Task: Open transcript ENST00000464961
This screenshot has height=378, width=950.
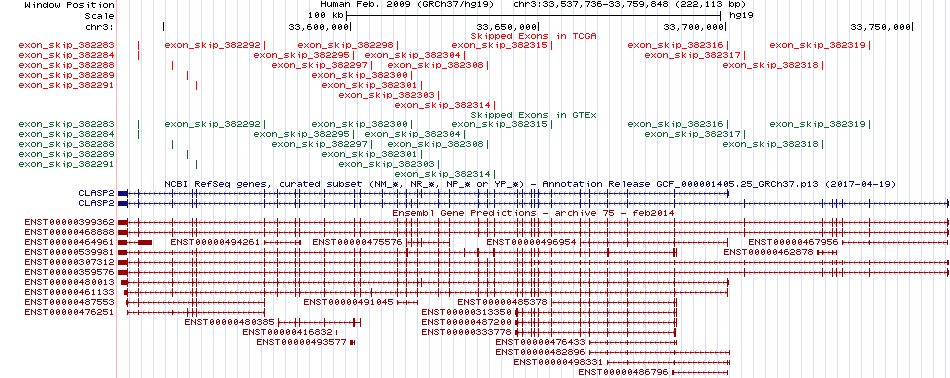Action: point(69,242)
